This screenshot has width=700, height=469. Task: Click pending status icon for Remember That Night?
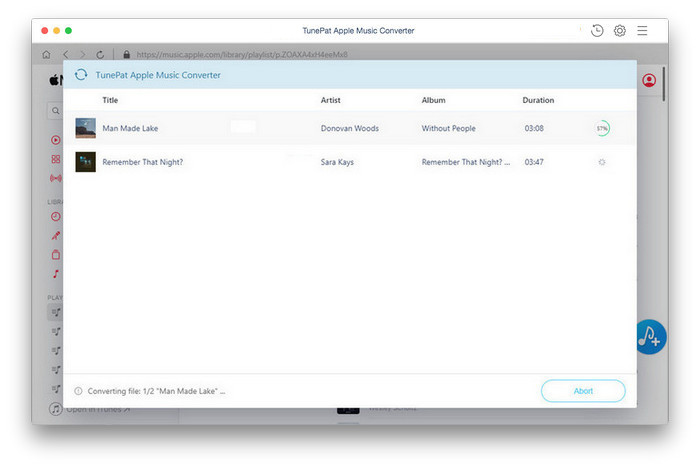[602, 161]
